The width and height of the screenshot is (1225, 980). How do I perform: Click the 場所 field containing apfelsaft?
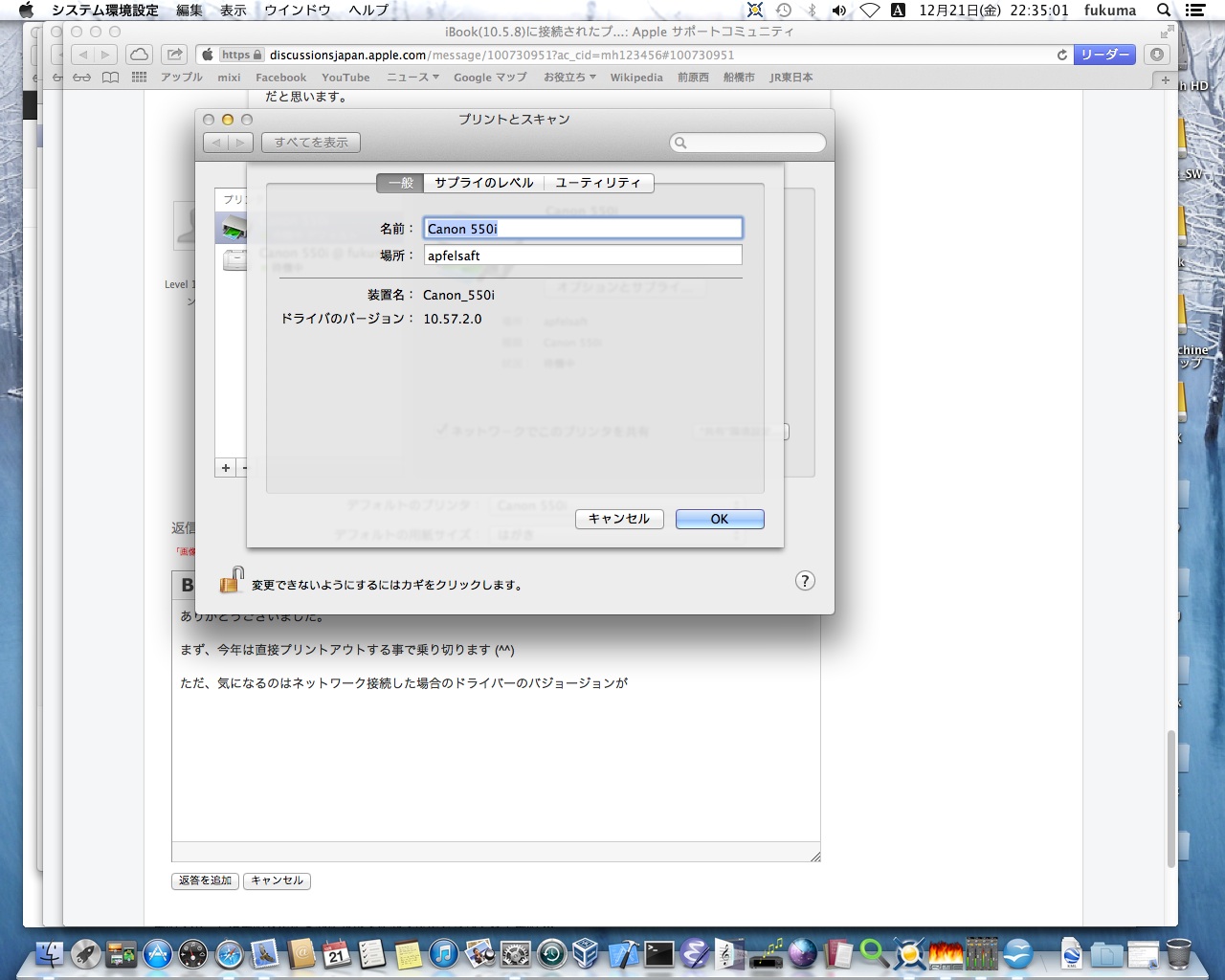(x=583, y=256)
